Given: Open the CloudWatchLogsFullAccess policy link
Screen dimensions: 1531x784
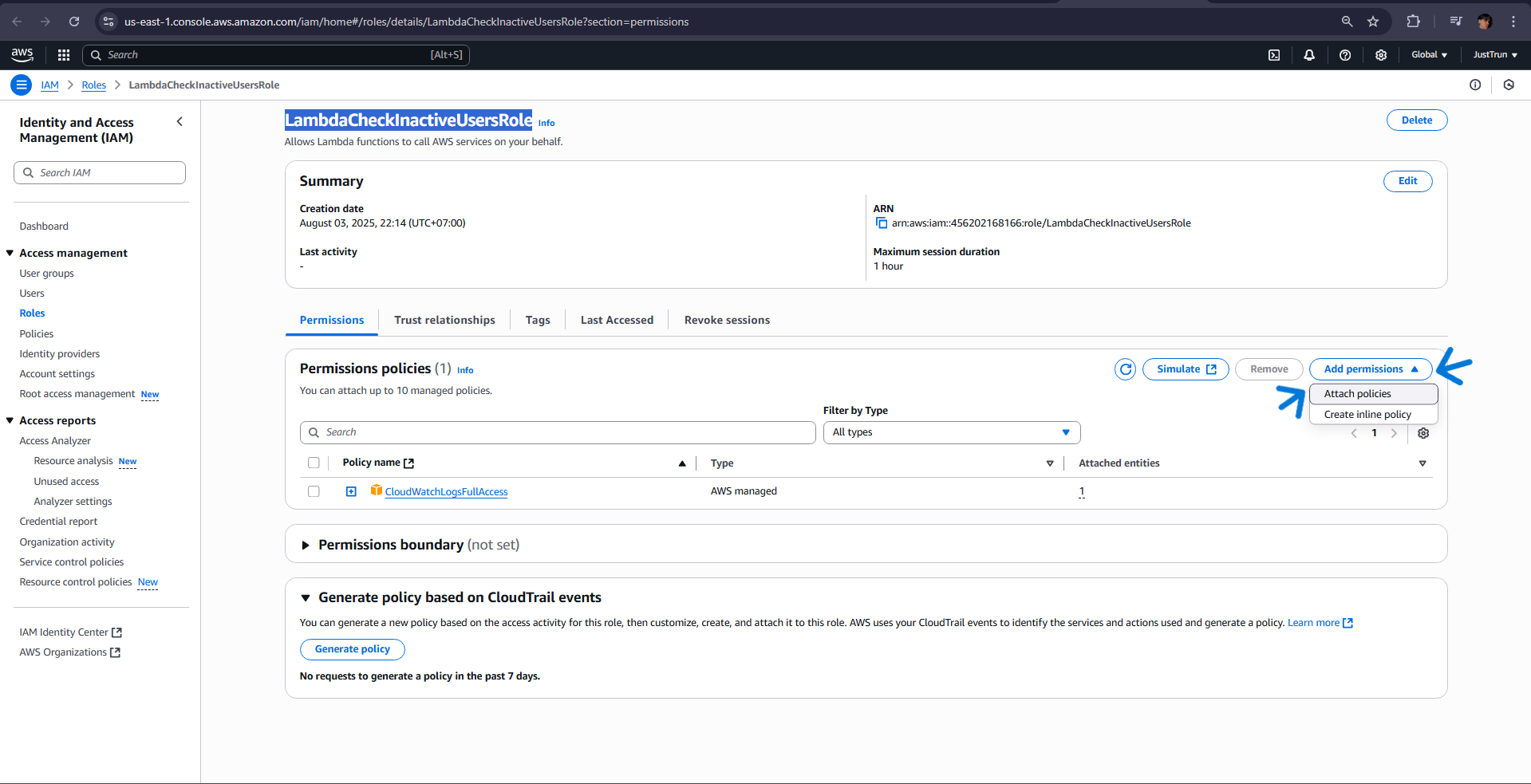Looking at the screenshot, I should [x=446, y=492].
